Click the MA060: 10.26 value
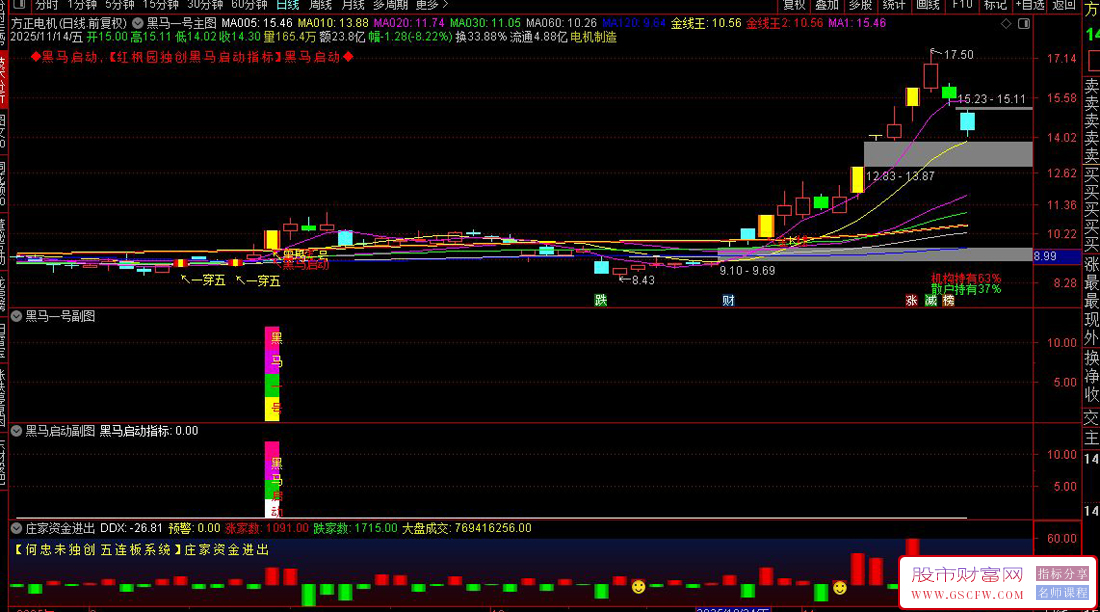 [x=561, y=23]
